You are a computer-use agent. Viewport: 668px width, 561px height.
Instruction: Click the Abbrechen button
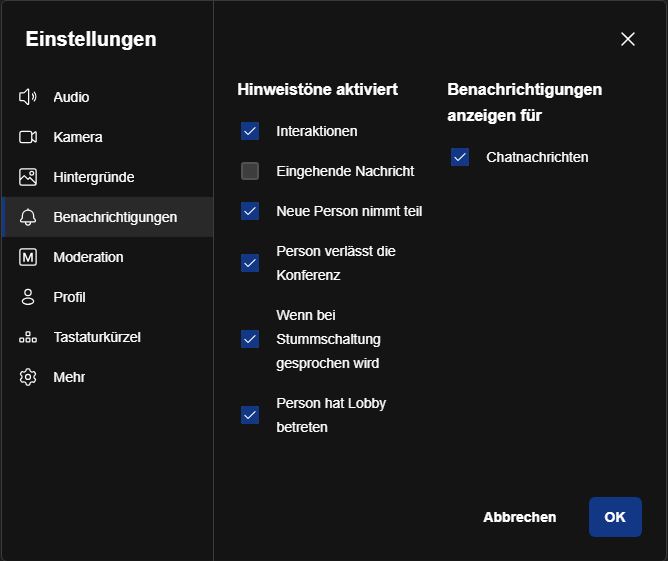click(520, 517)
